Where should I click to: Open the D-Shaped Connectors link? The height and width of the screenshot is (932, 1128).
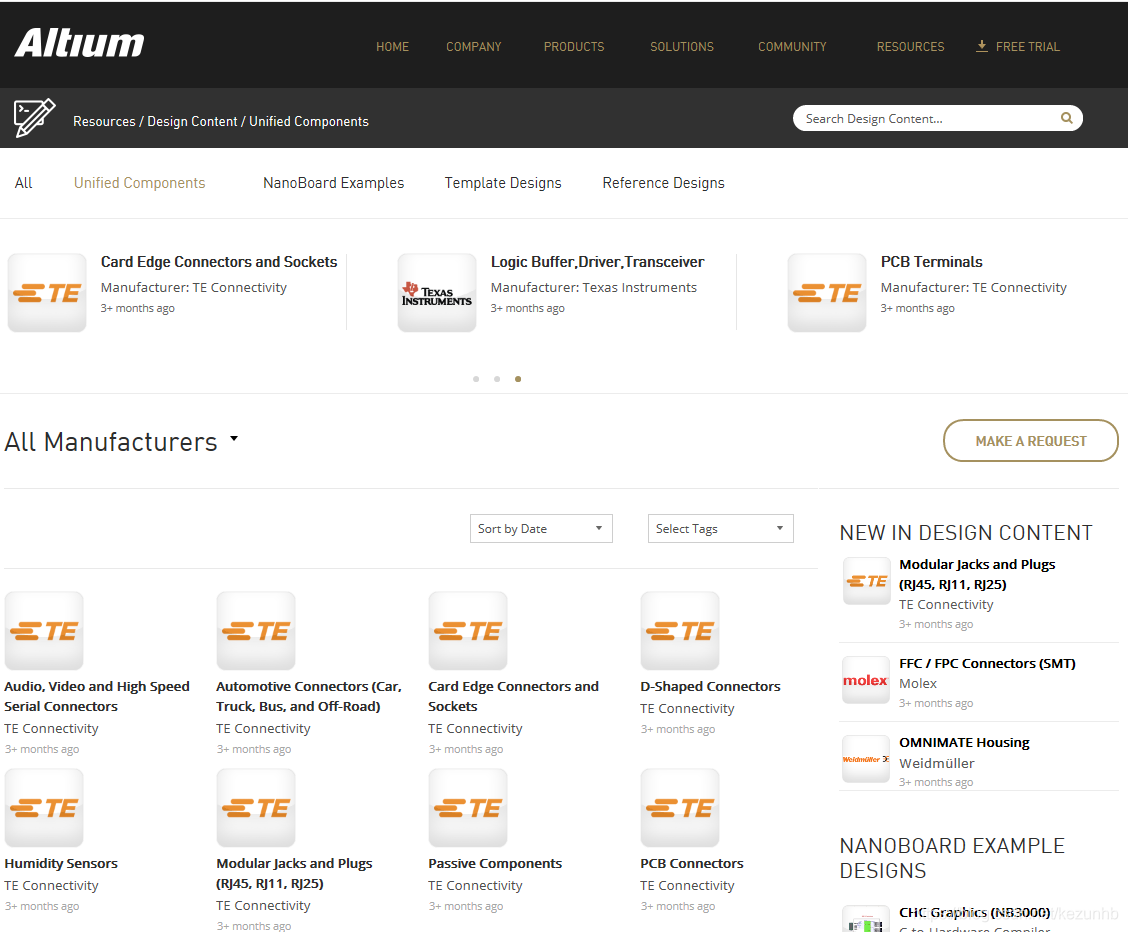[x=710, y=687]
